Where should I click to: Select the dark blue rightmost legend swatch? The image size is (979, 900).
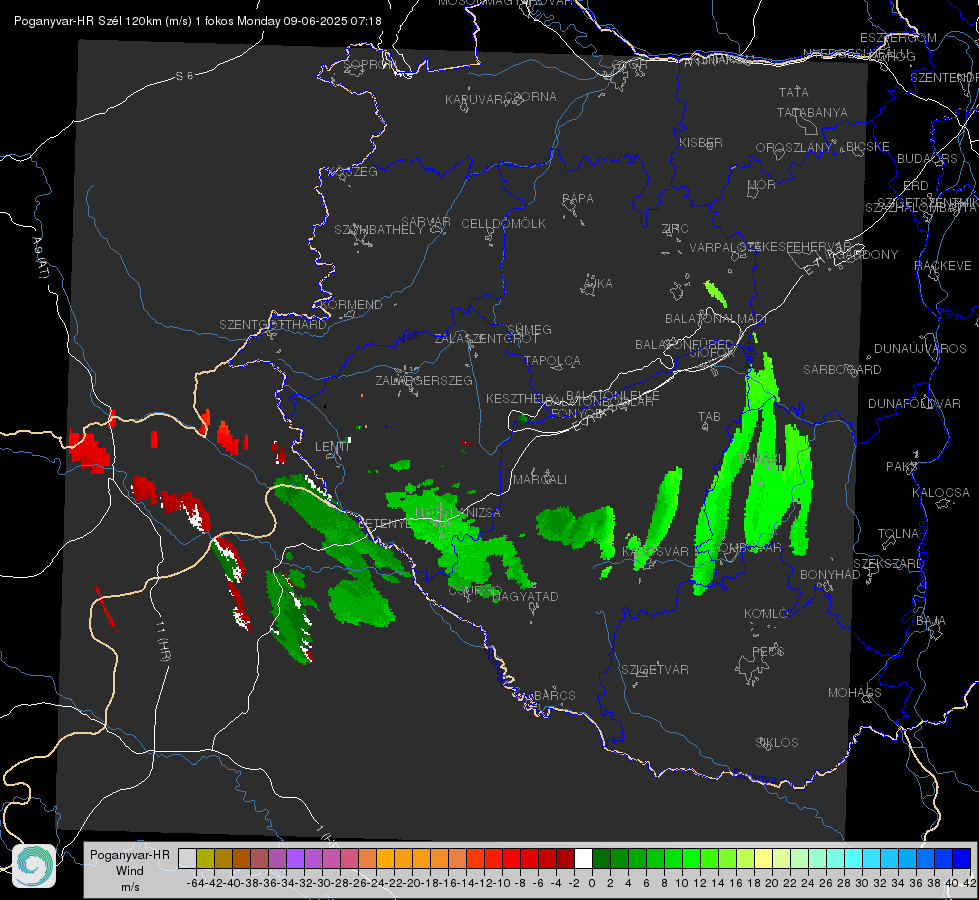click(x=962, y=858)
